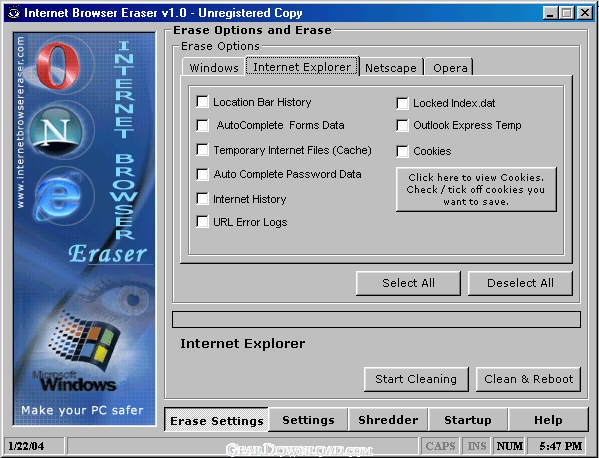Enable Locked Index.dat checkbox

(402, 103)
